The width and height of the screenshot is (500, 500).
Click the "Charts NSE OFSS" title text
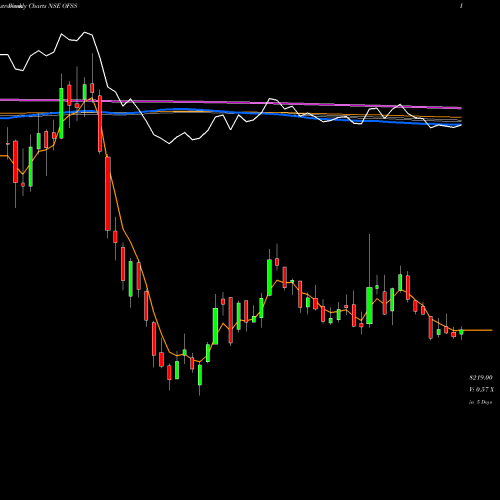[x=53, y=6]
